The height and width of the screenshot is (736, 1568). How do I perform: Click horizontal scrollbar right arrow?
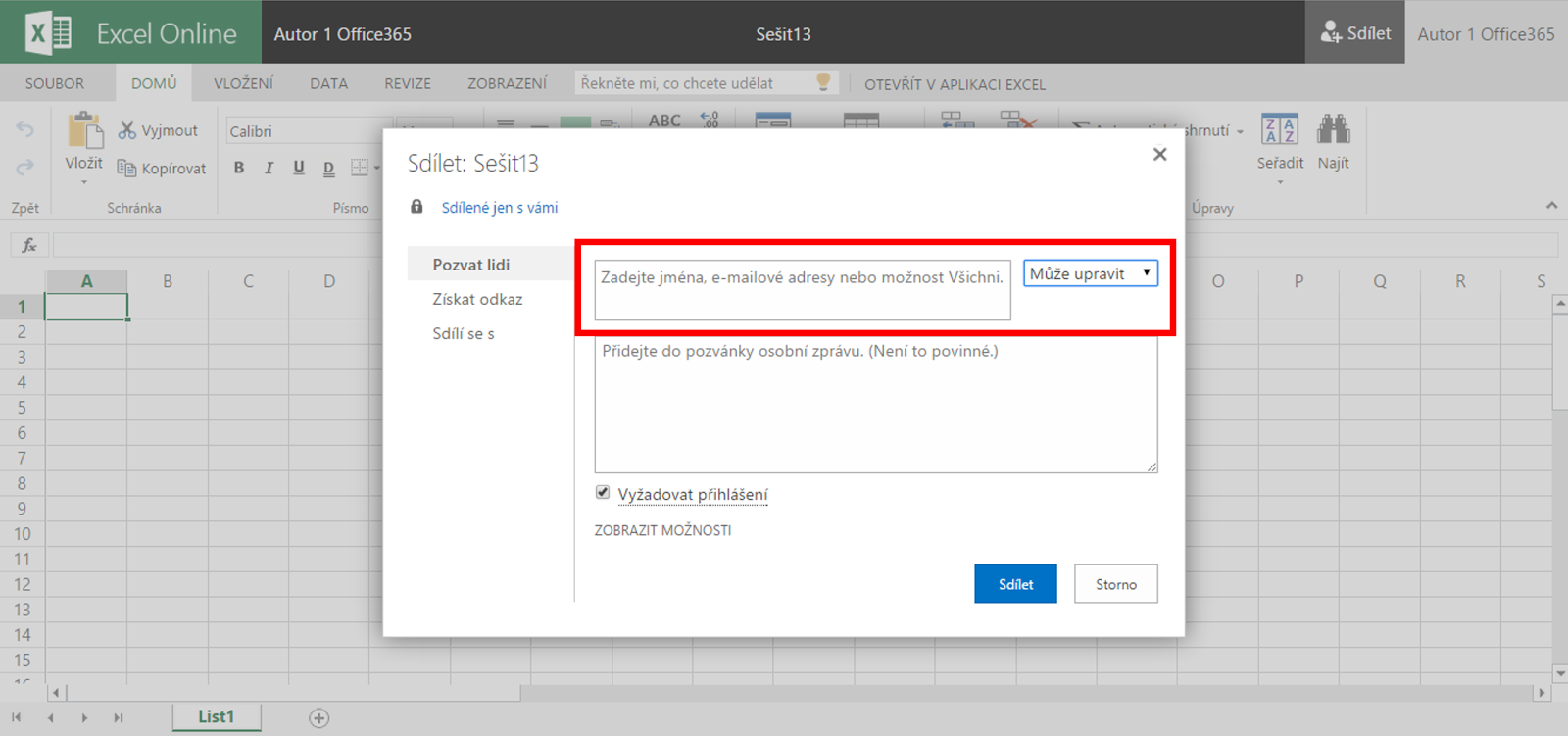point(1542,693)
